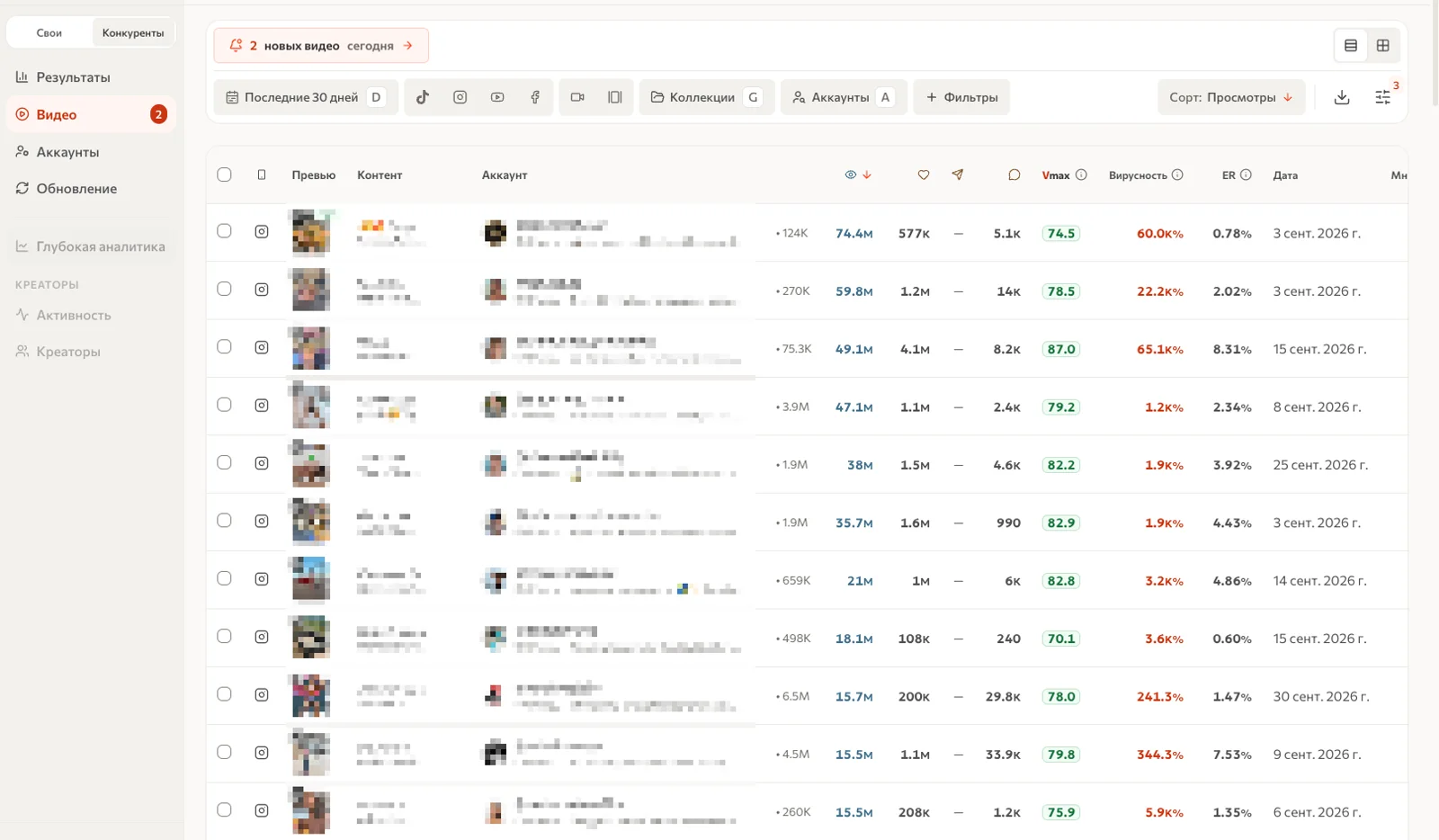Download the table via export icon
Image resolution: width=1439 pixels, height=840 pixels.
pyautogui.click(x=1342, y=97)
